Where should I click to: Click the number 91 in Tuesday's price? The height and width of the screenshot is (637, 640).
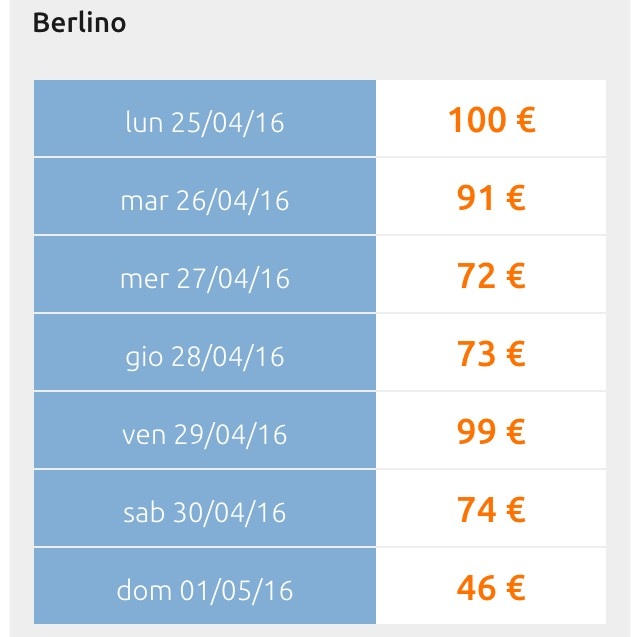(476, 198)
